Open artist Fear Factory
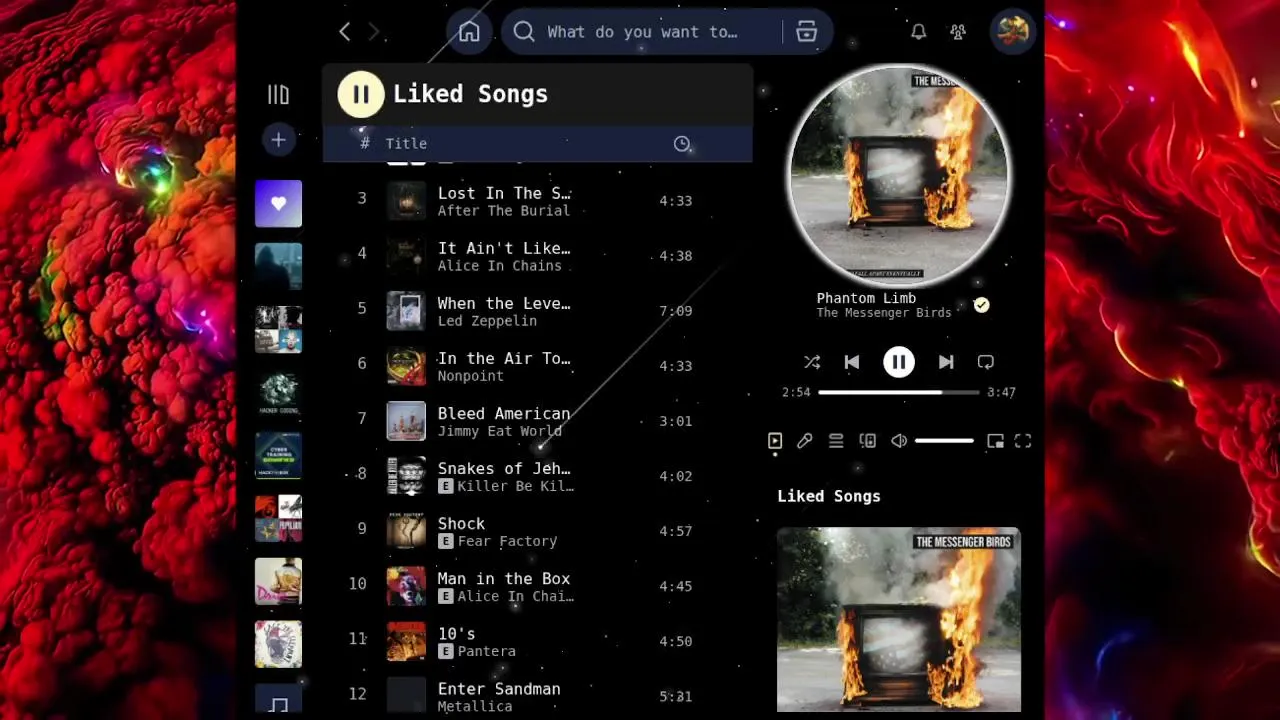1280x720 pixels. tap(507, 541)
